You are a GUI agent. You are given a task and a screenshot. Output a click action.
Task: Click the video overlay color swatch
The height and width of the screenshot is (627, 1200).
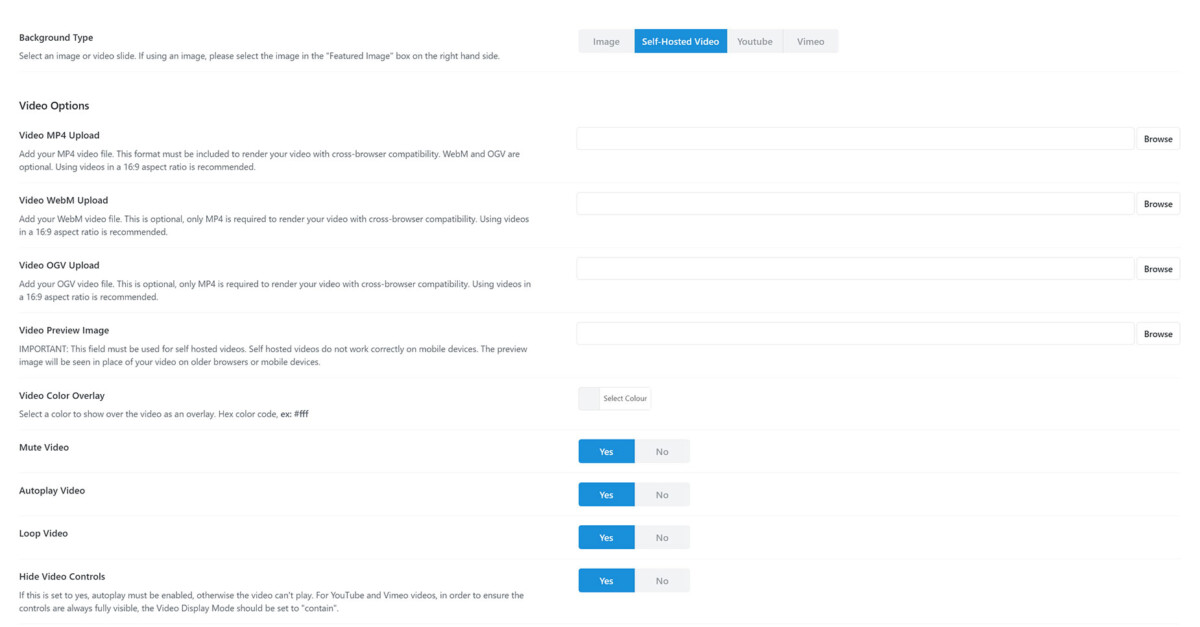(x=589, y=397)
